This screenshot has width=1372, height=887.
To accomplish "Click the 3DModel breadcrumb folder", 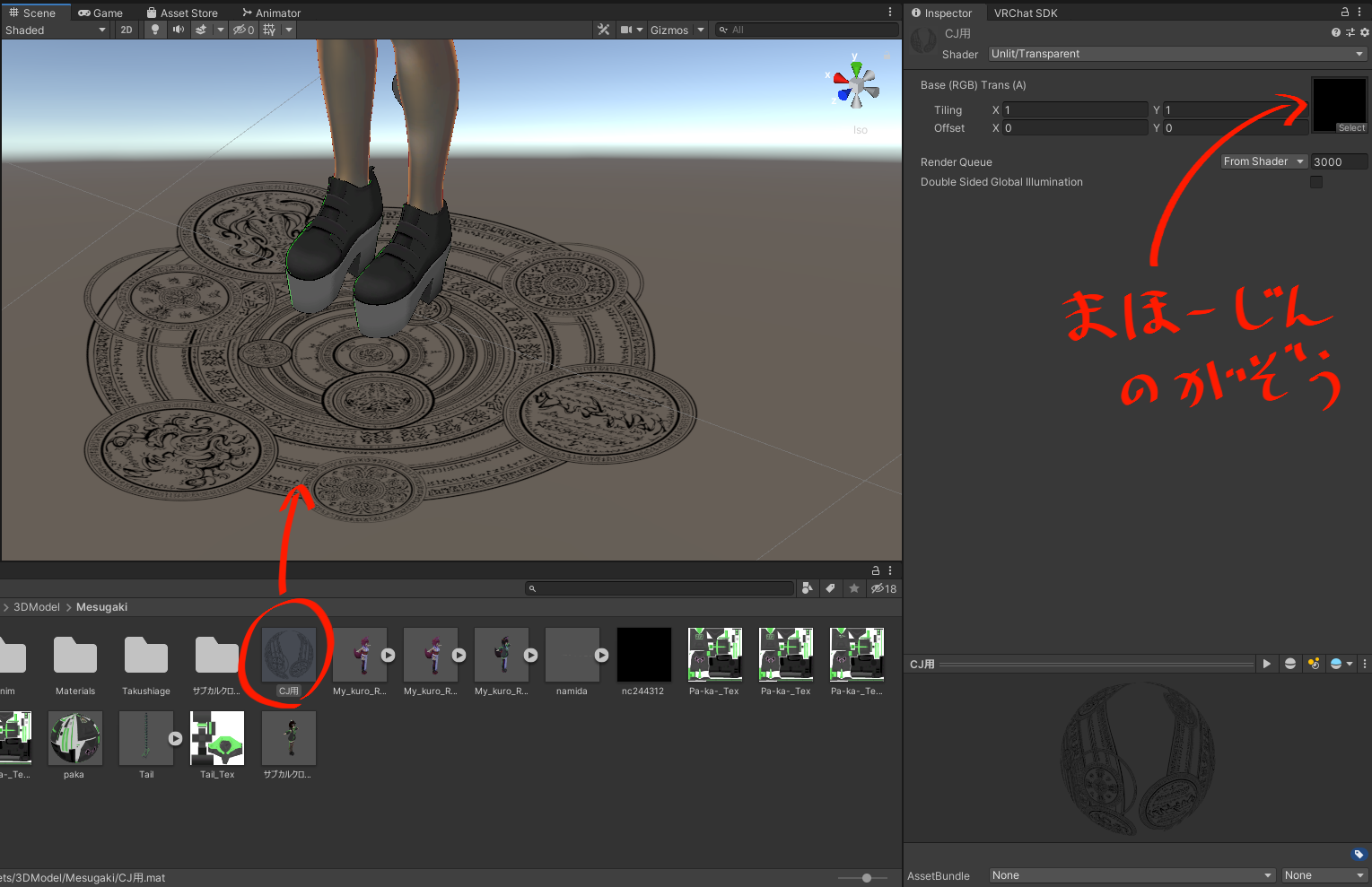I will tap(36, 607).
